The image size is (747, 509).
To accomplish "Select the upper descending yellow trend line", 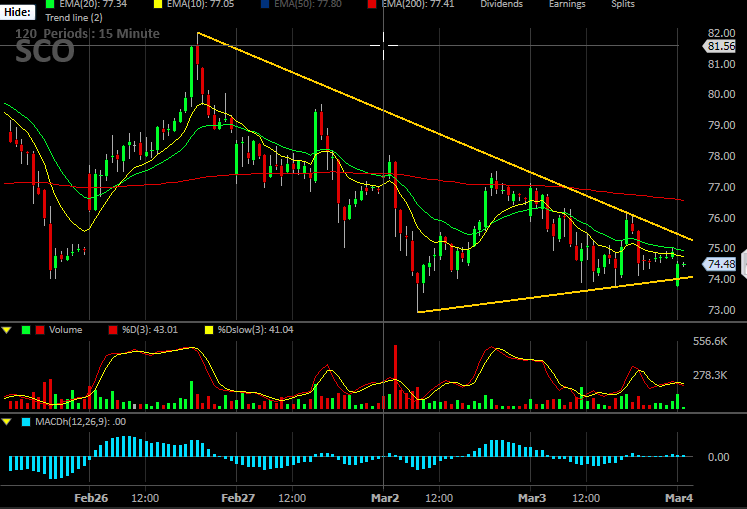I will click(445, 136).
